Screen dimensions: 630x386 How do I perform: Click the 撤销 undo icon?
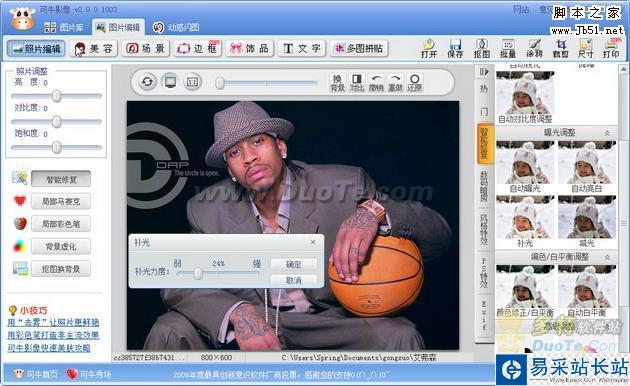point(376,82)
